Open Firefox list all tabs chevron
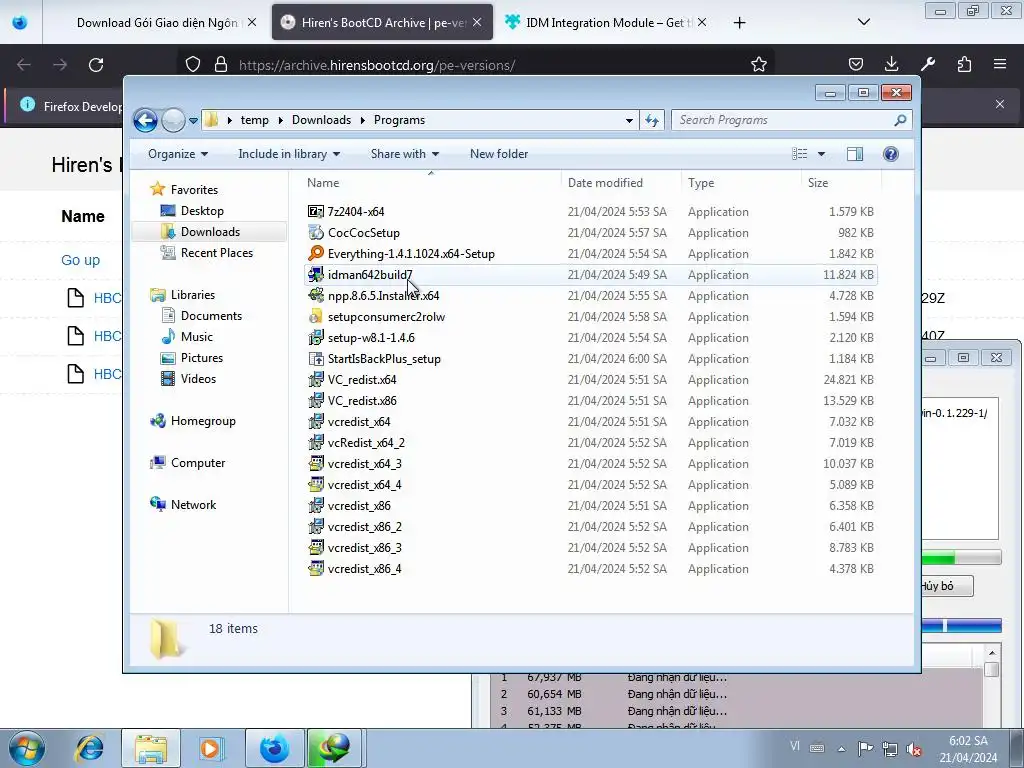The height and width of the screenshot is (768, 1024). coord(863,22)
